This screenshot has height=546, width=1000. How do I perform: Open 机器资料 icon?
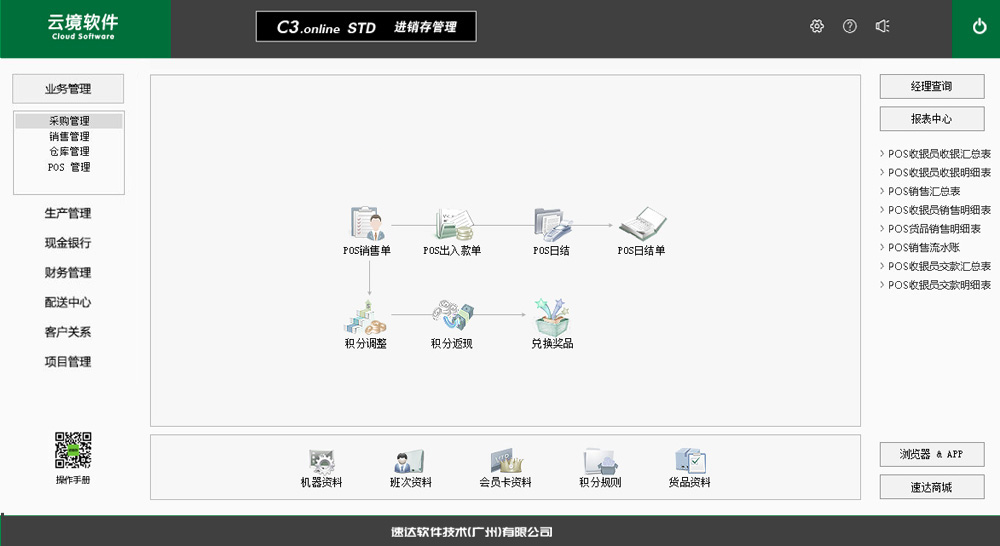click(x=321, y=463)
